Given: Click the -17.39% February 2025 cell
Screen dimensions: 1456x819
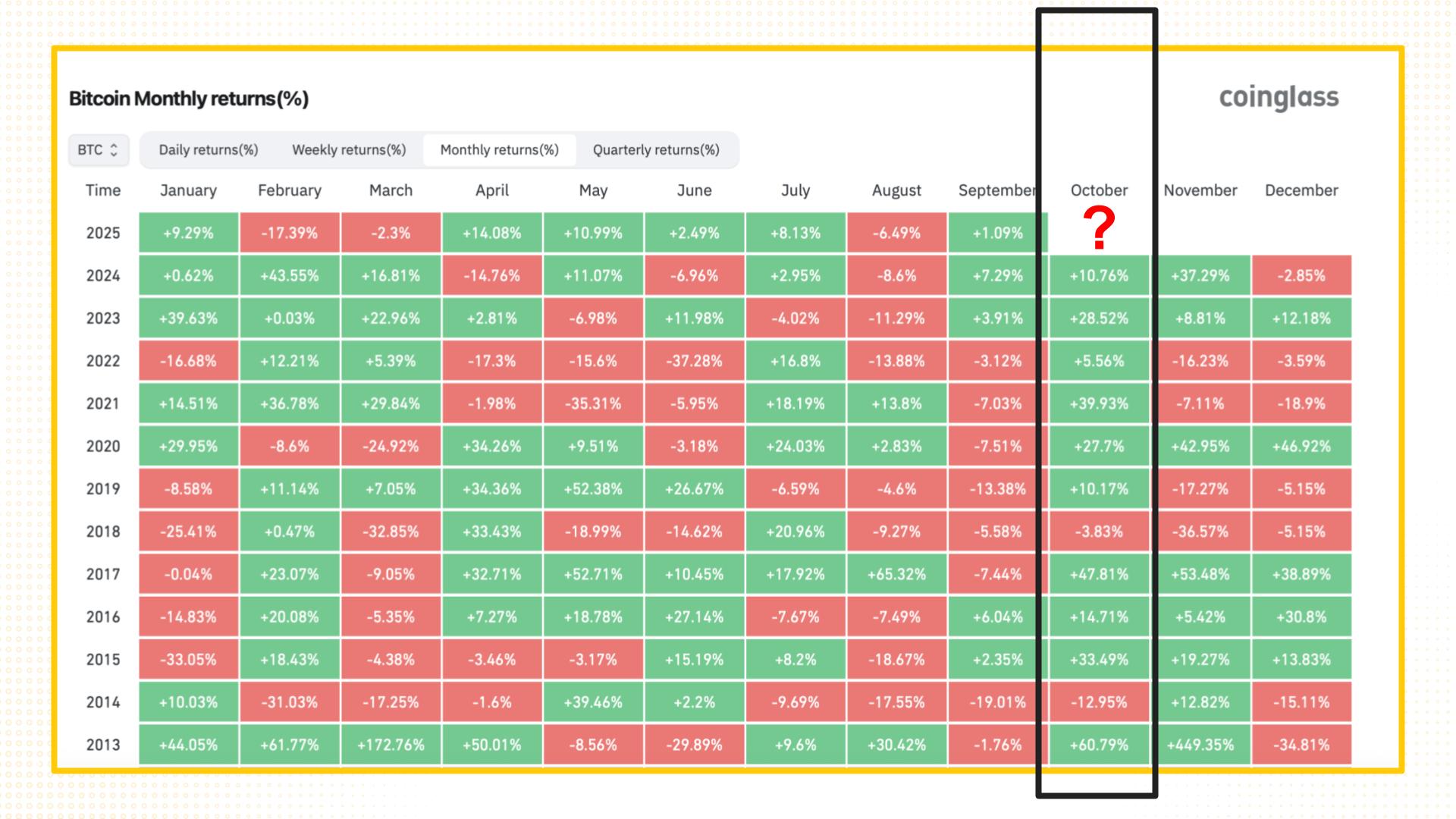Looking at the screenshot, I should tap(289, 233).
